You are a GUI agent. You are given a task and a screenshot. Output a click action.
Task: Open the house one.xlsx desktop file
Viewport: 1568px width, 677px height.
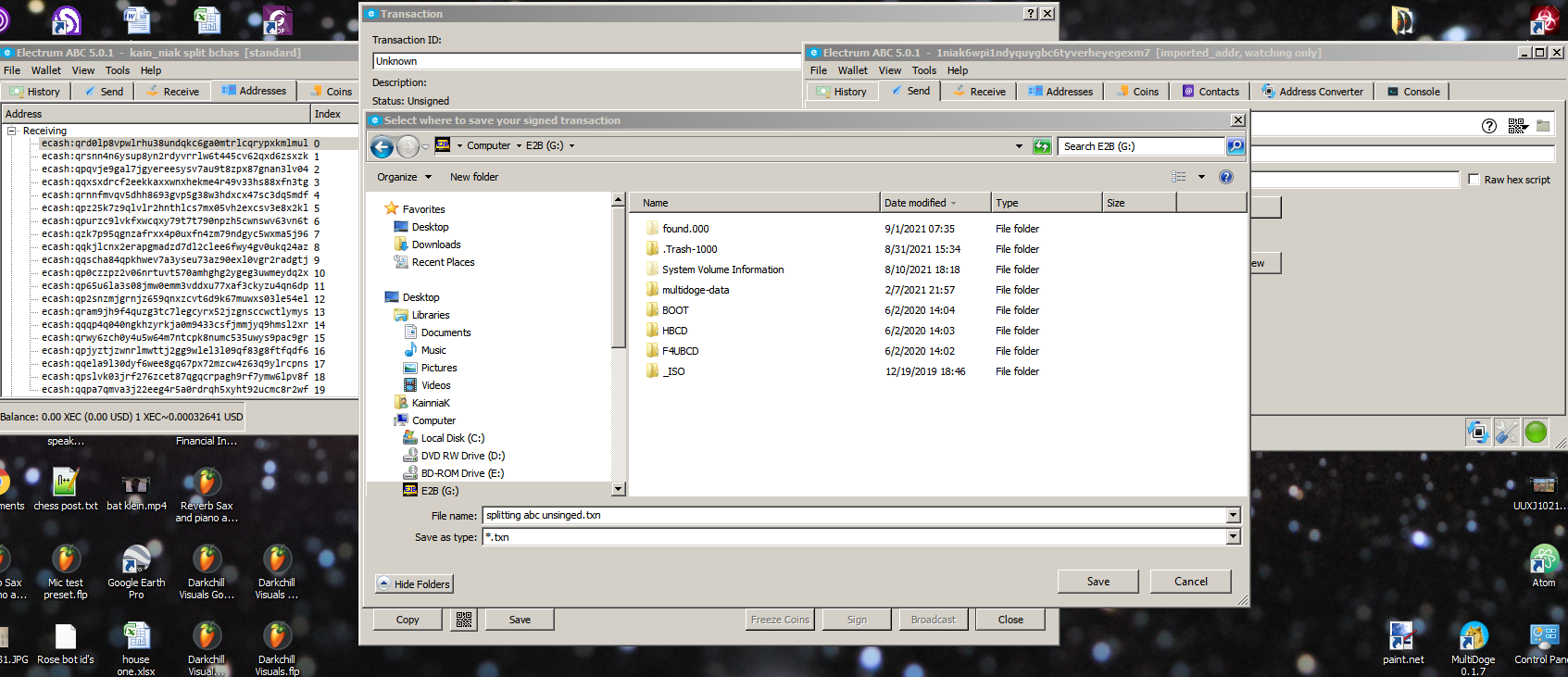(136, 648)
